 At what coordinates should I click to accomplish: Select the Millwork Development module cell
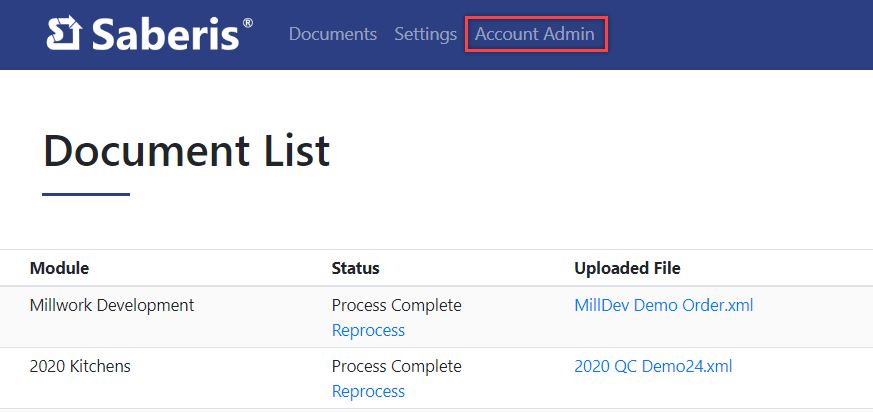point(112,305)
